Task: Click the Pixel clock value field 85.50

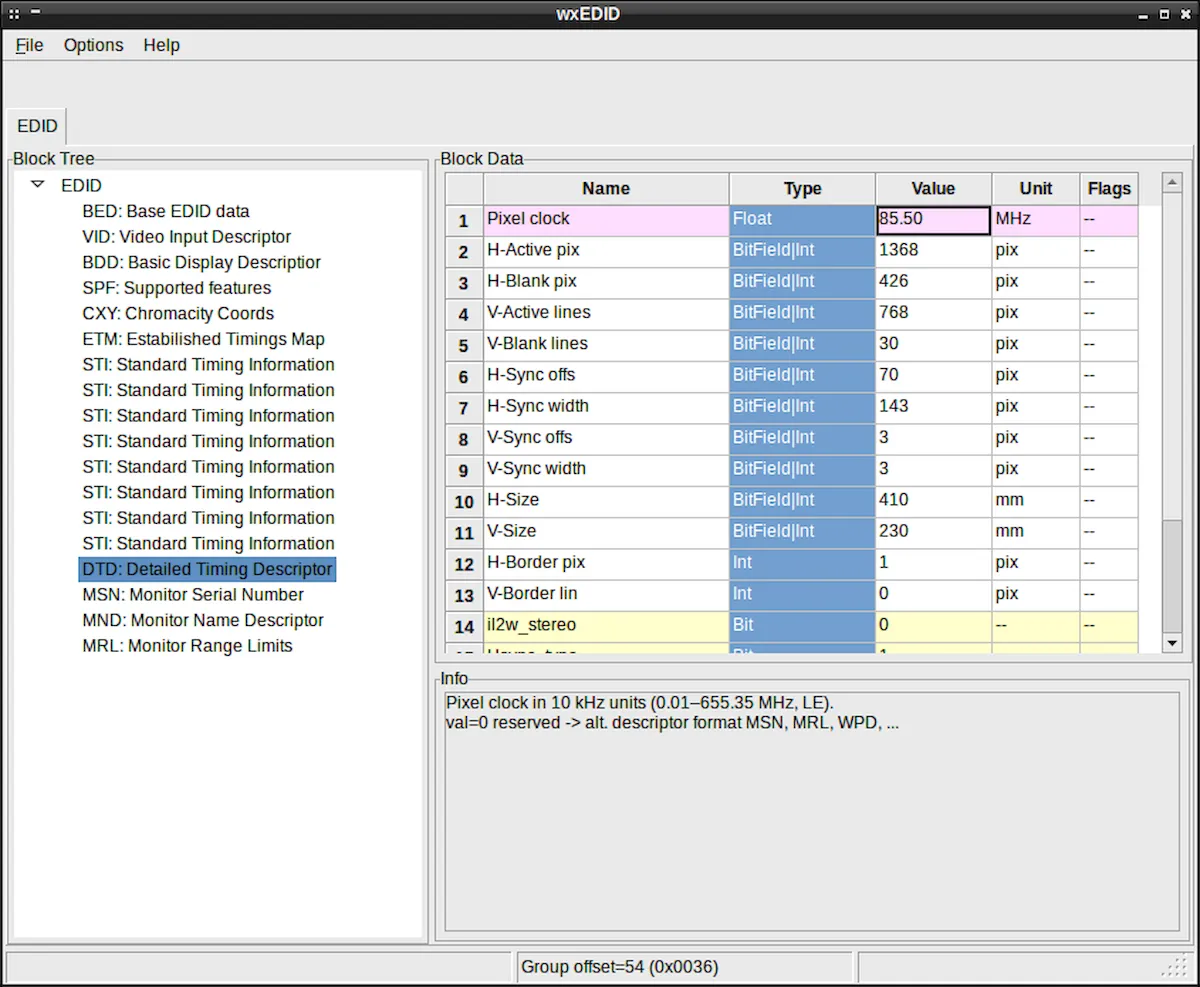Action: click(933, 219)
